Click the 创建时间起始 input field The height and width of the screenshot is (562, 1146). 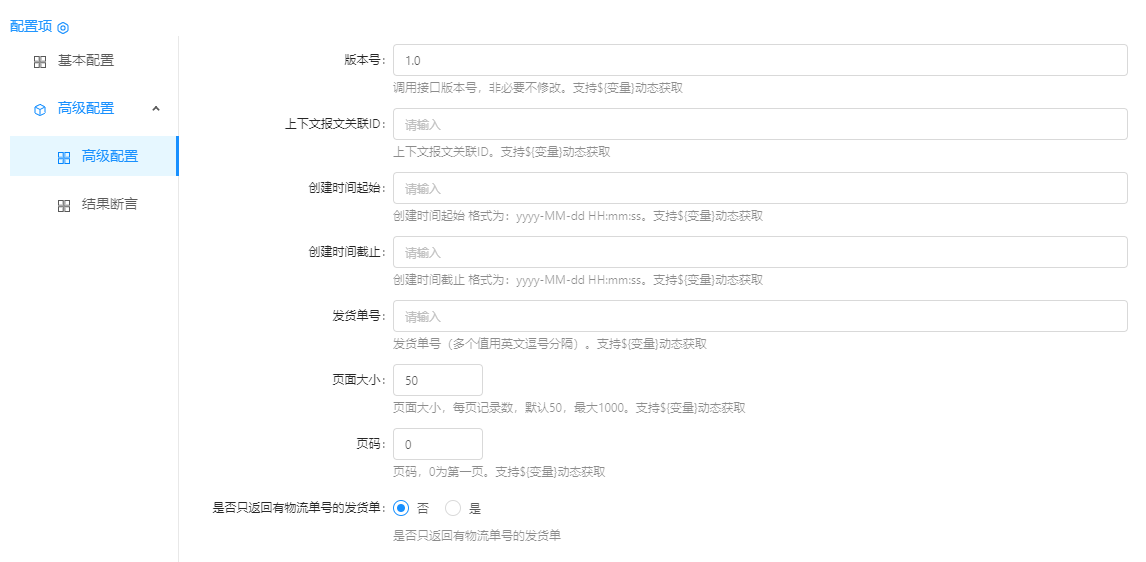point(760,188)
